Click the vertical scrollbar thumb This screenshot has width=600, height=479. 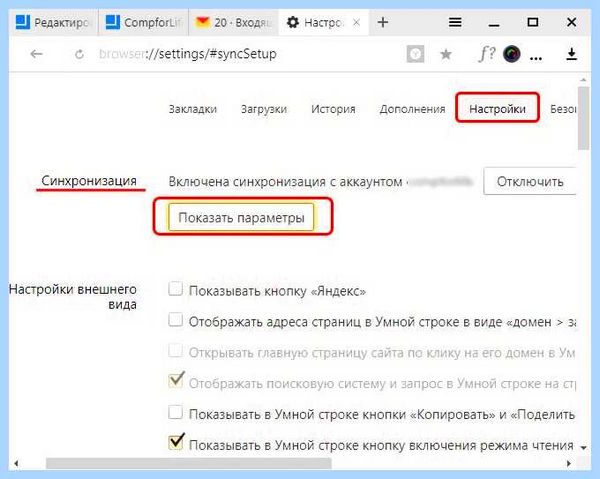583,118
